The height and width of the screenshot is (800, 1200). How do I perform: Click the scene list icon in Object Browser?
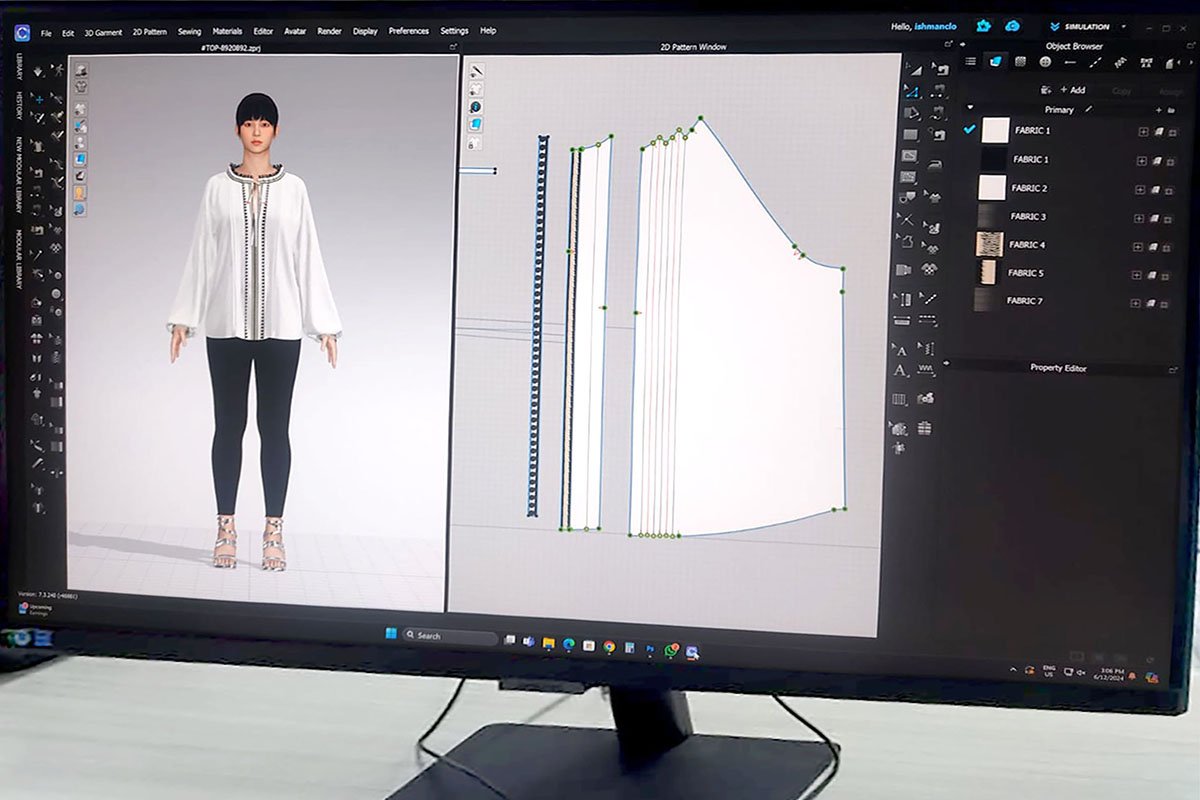coord(969,62)
